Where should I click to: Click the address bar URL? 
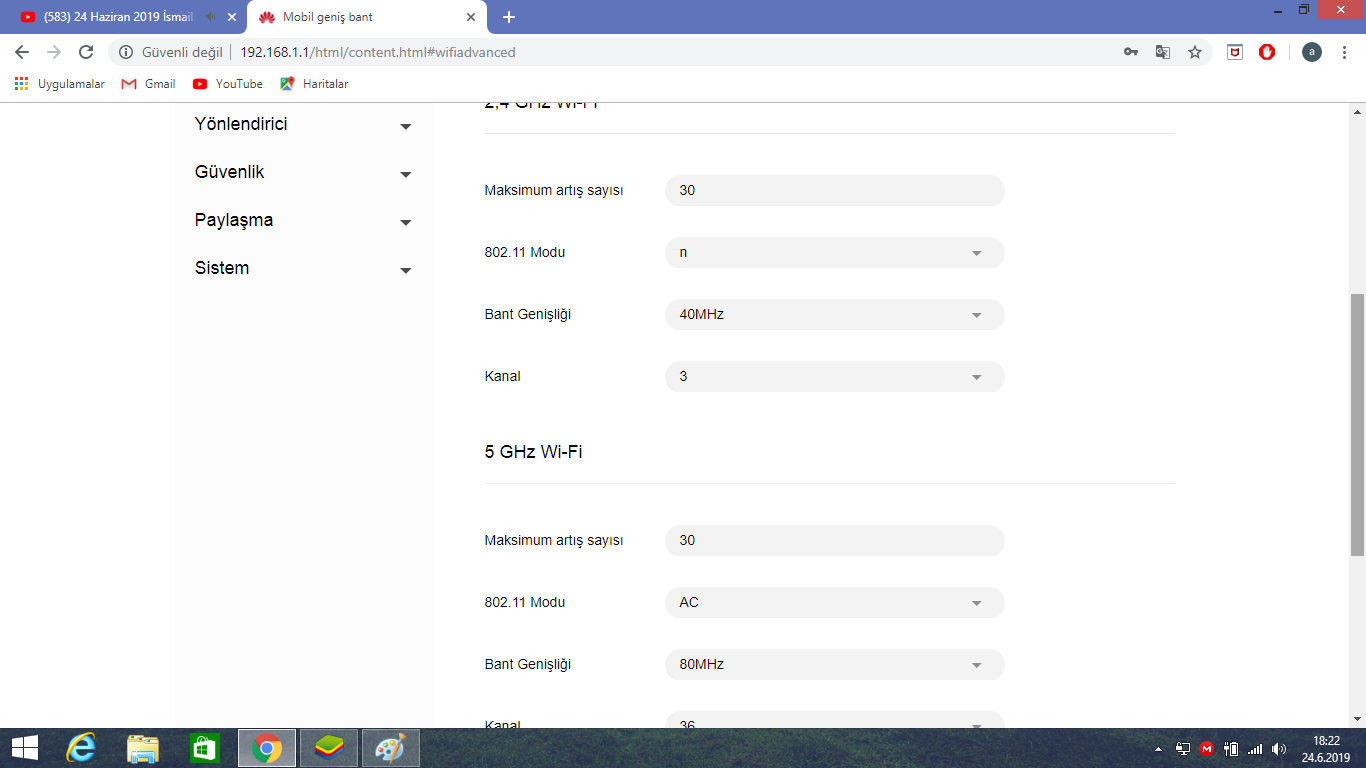(x=378, y=52)
